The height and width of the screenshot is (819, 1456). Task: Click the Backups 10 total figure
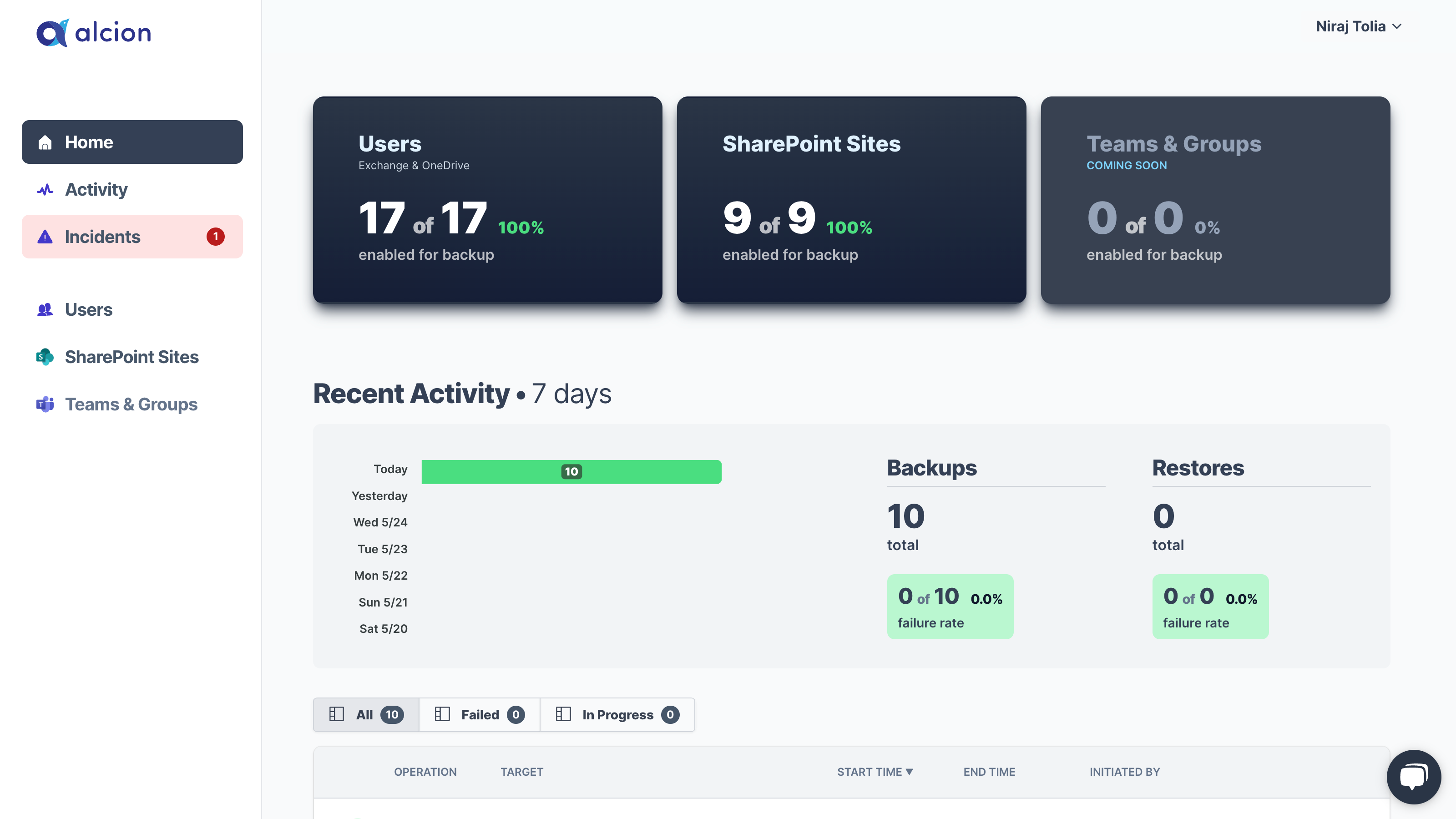click(905, 516)
